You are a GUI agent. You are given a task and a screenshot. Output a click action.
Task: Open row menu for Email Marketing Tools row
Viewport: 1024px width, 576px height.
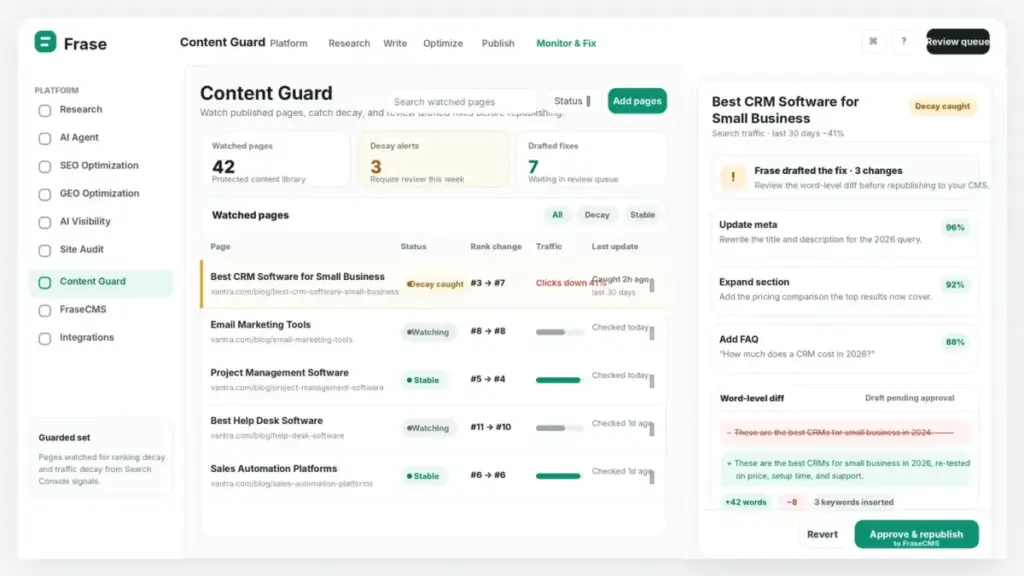point(652,333)
